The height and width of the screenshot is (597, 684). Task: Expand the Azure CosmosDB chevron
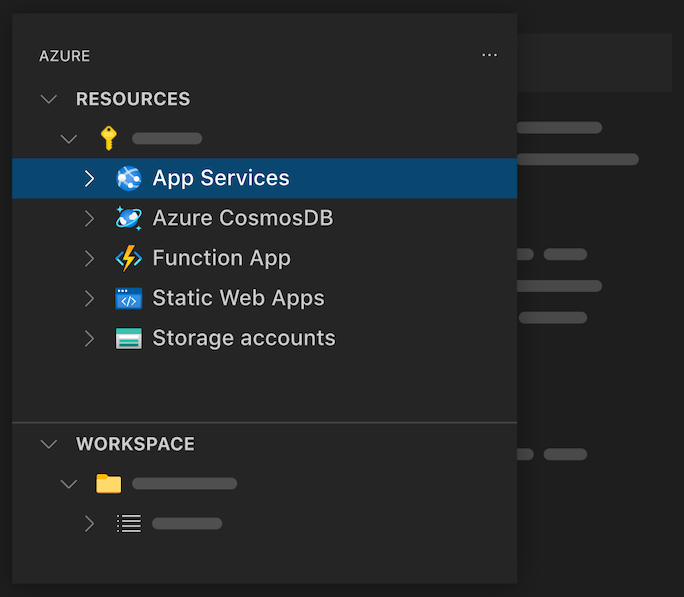point(89,218)
